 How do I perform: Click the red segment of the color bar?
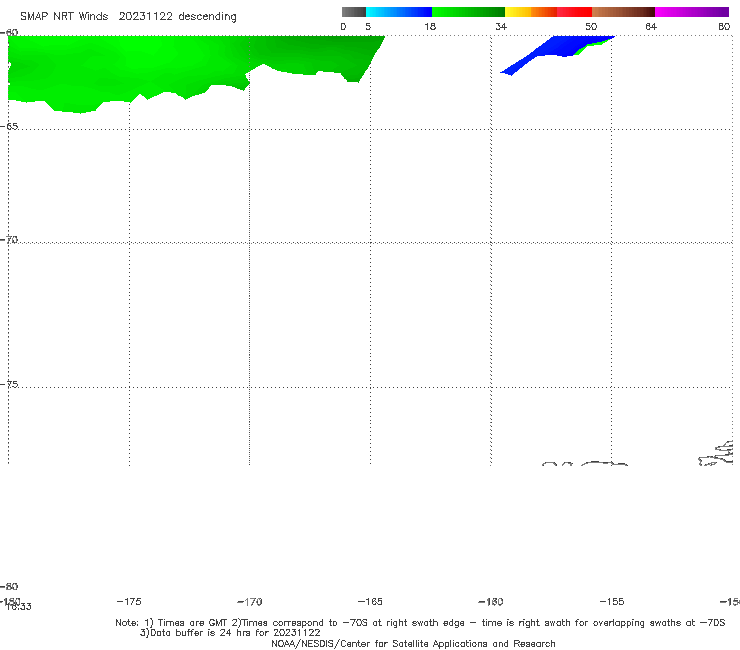(x=574, y=12)
